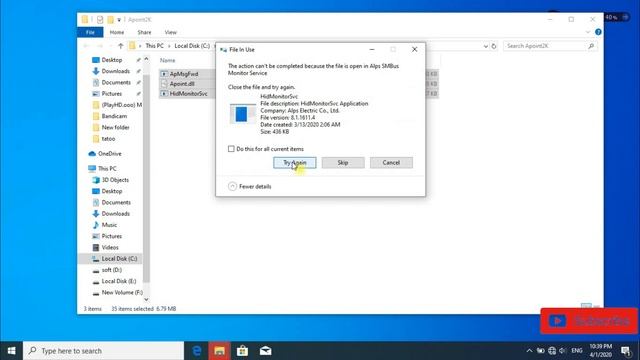Click the search magnifier icon
The image size is (640, 360).
(591, 46)
